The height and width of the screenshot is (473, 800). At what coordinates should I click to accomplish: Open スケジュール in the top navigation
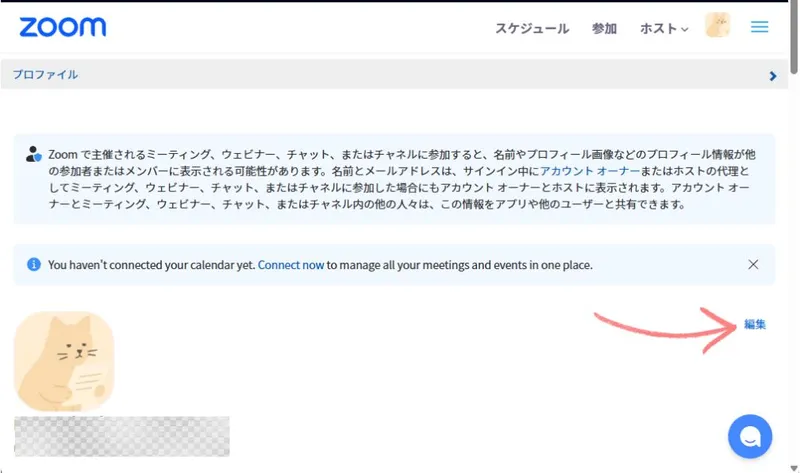point(532,29)
